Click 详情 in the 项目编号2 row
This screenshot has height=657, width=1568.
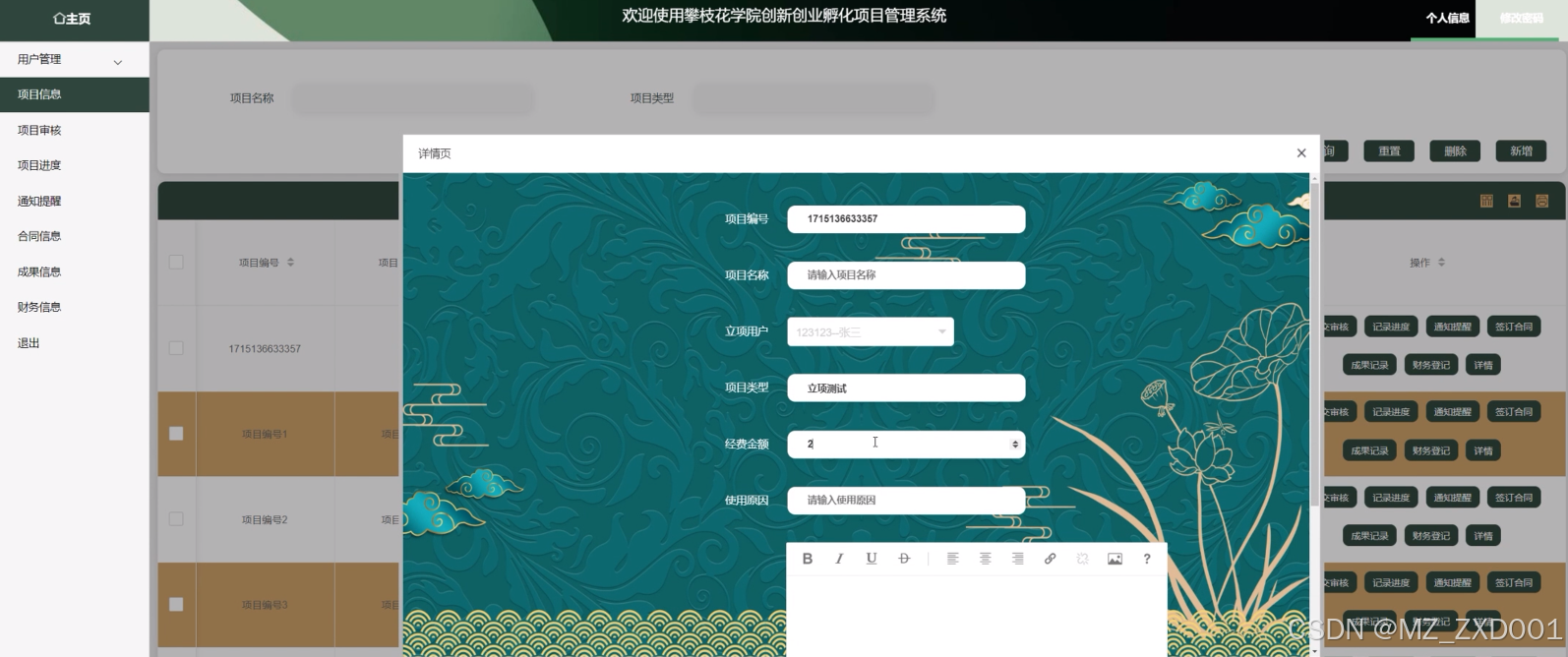(1483, 536)
